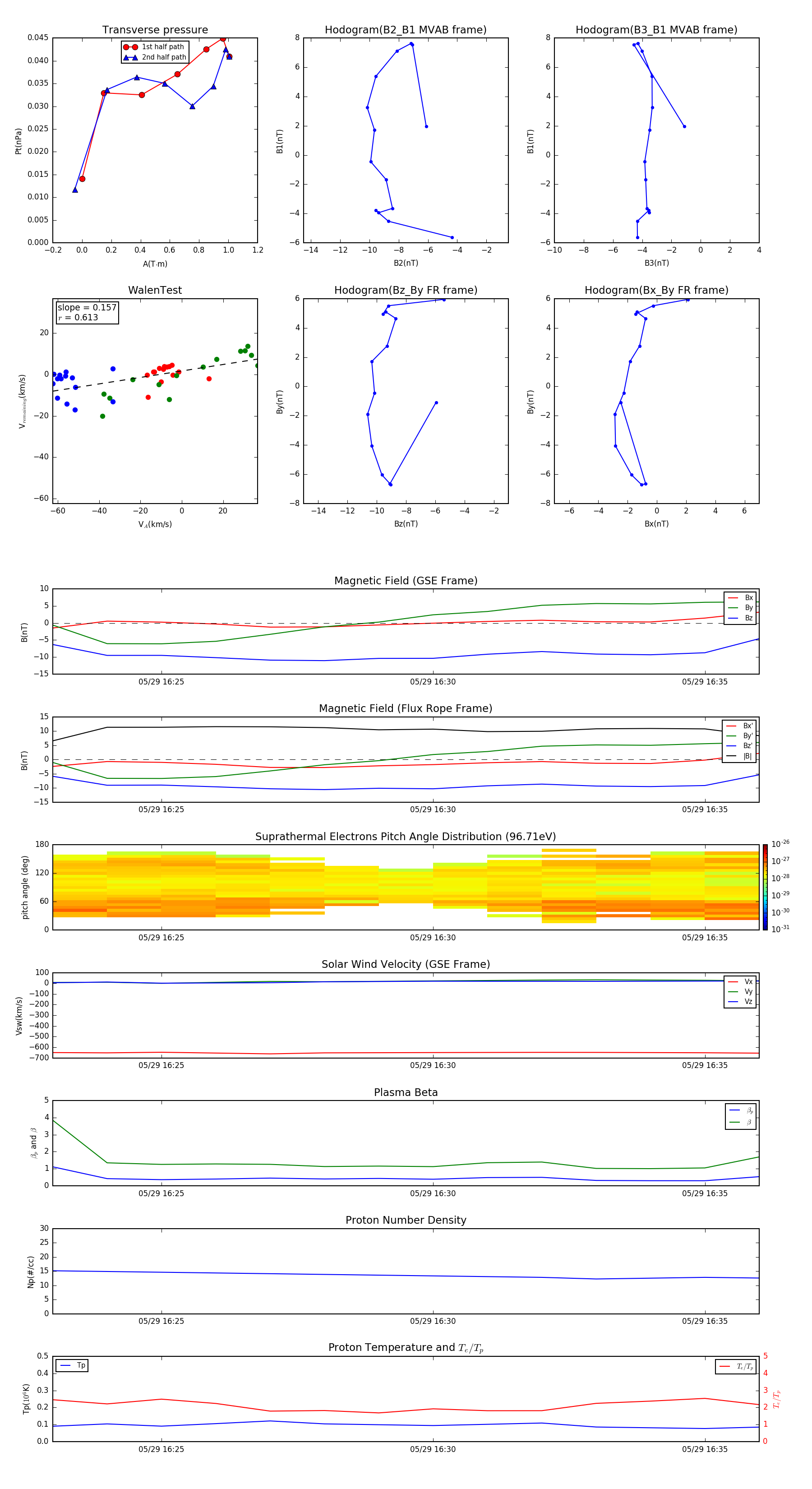Click the 'WalenTest' plot title
812x1489 pixels.
pos(155,290)
